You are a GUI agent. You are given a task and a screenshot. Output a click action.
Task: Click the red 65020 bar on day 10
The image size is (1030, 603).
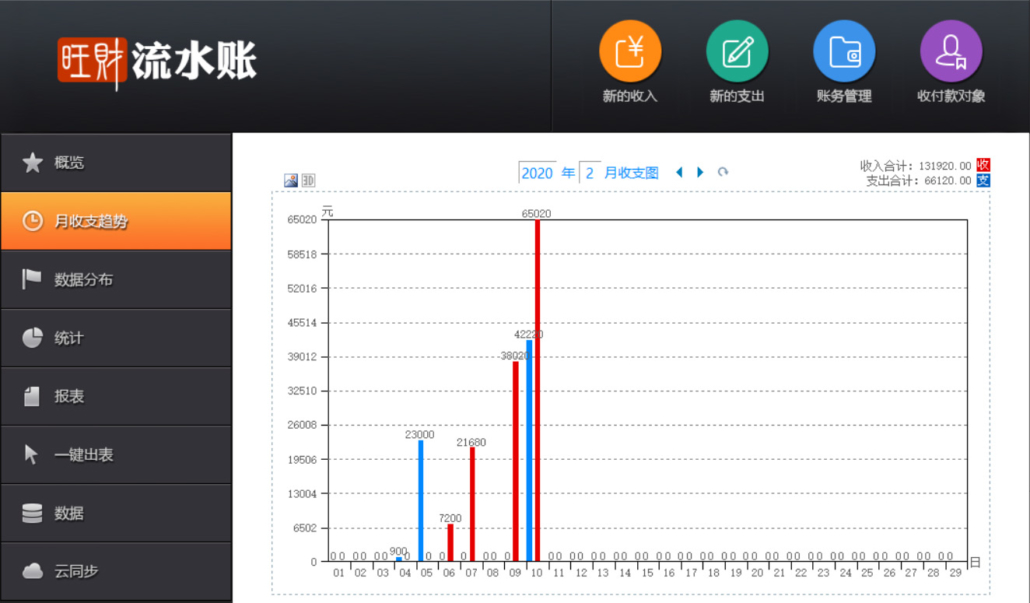click(537, 390)
